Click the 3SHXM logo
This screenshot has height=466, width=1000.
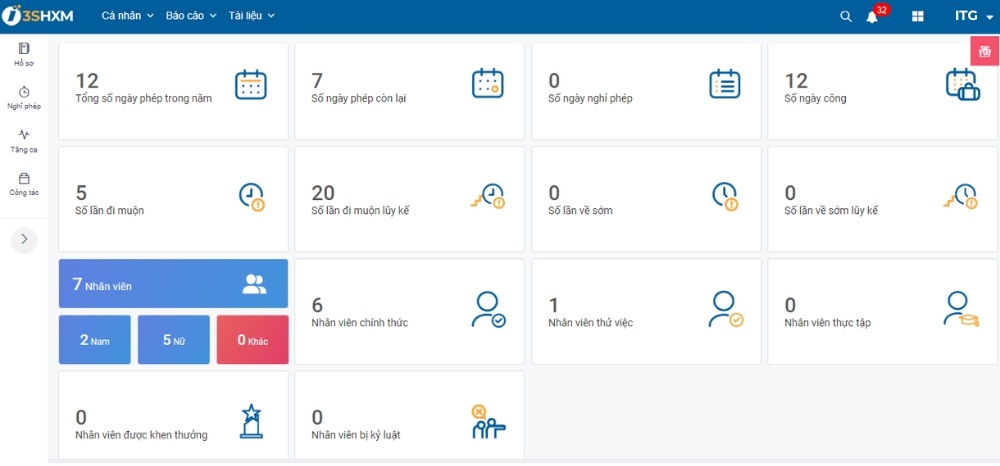pyautogui.click(x=38, y=16)
